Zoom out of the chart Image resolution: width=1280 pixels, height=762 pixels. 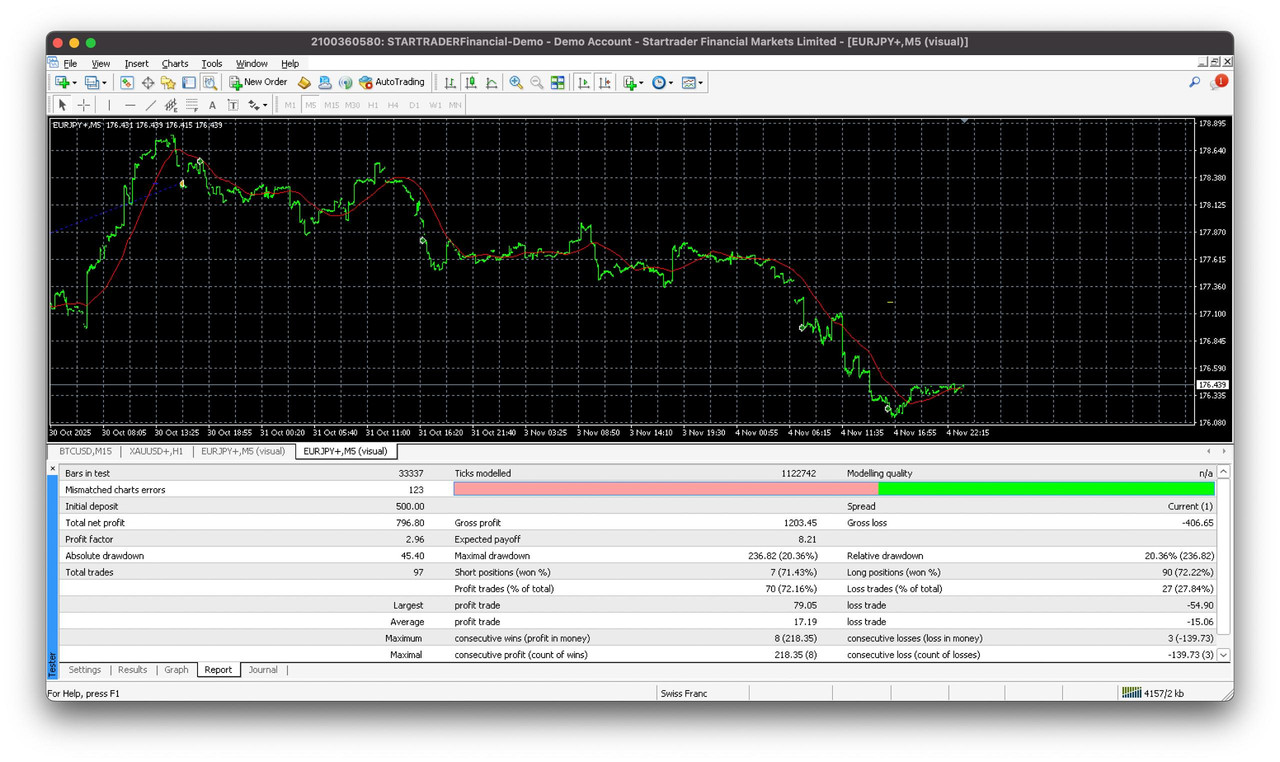coord(537,82)
